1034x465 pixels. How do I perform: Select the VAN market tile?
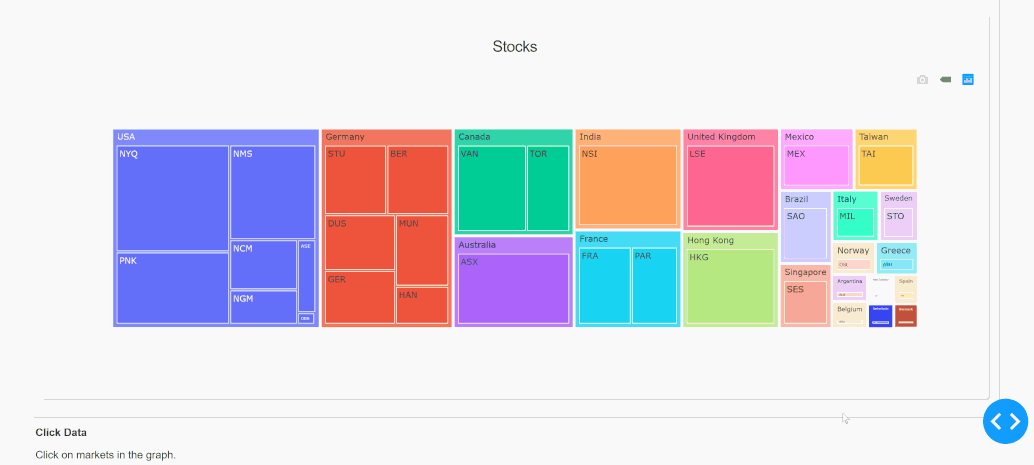pyautogui.click(x=492, y=188)
